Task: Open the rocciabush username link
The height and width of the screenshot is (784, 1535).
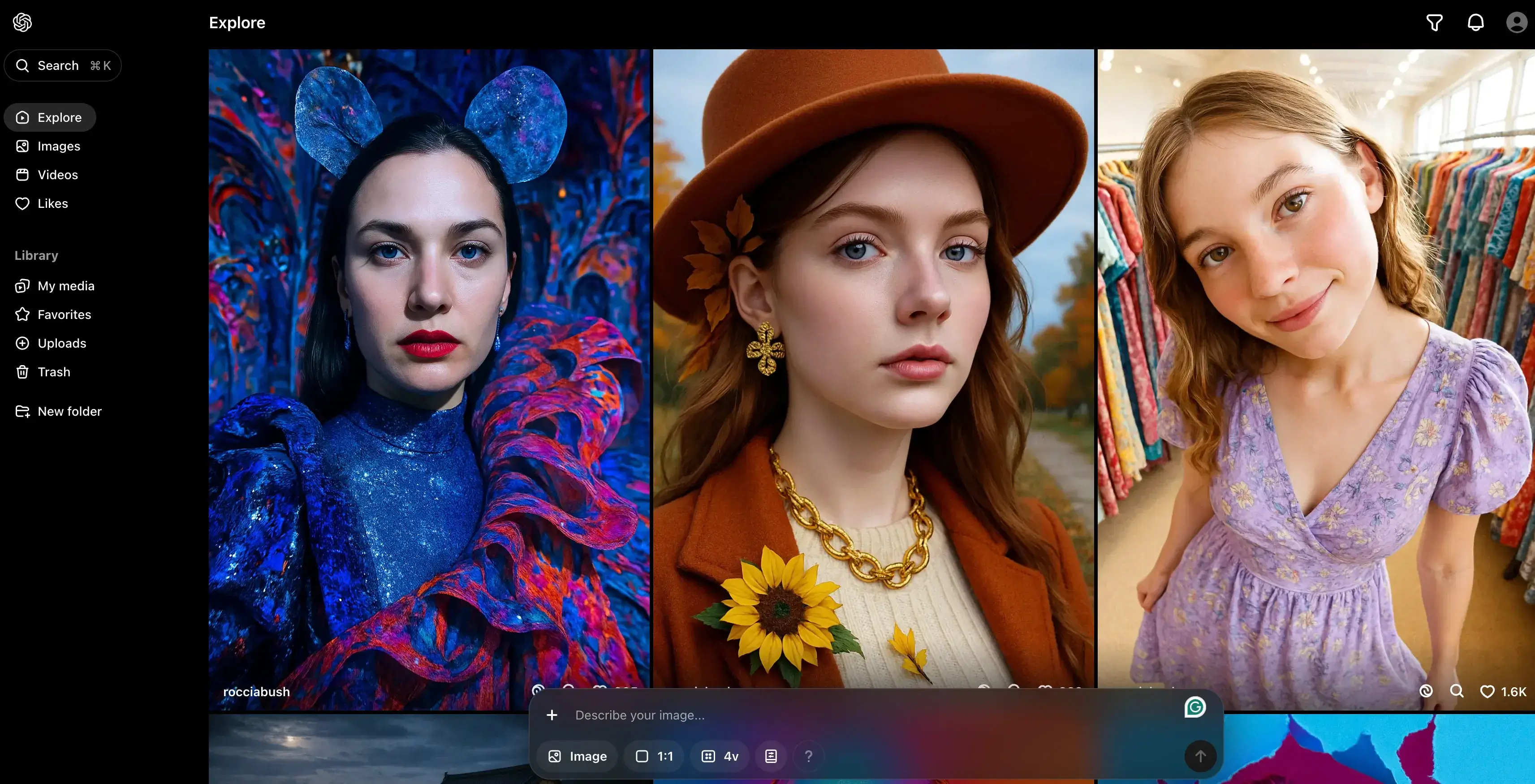Action: coord(256,692)
